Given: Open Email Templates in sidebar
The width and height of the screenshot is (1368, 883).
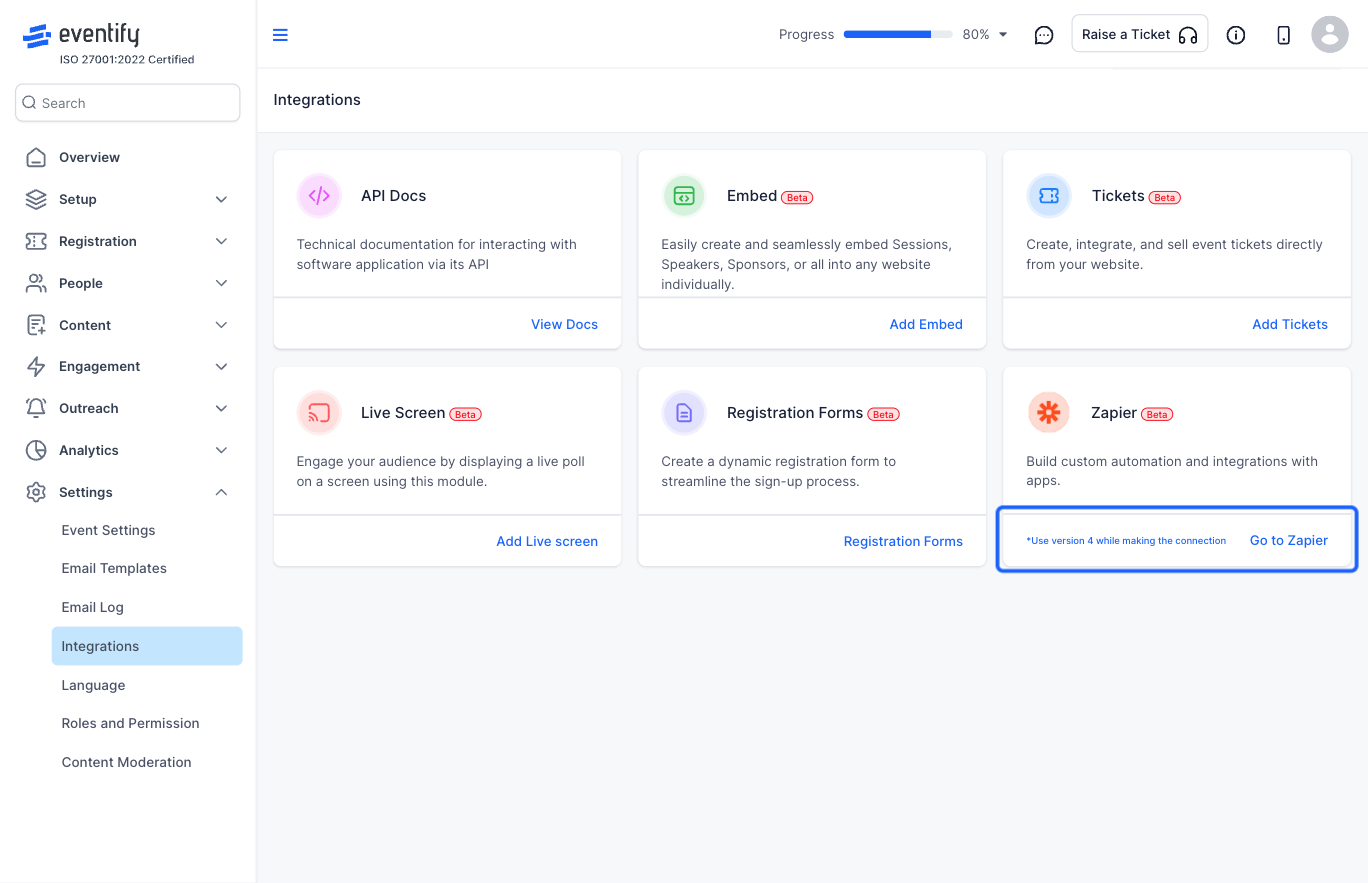Looking at the screenshot, I should (x=114, y=568).
